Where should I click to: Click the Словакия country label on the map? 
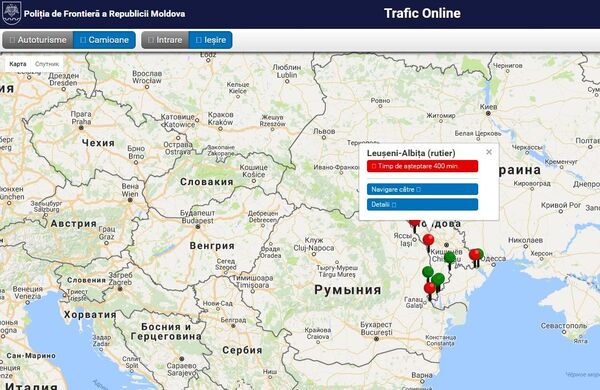207,182
